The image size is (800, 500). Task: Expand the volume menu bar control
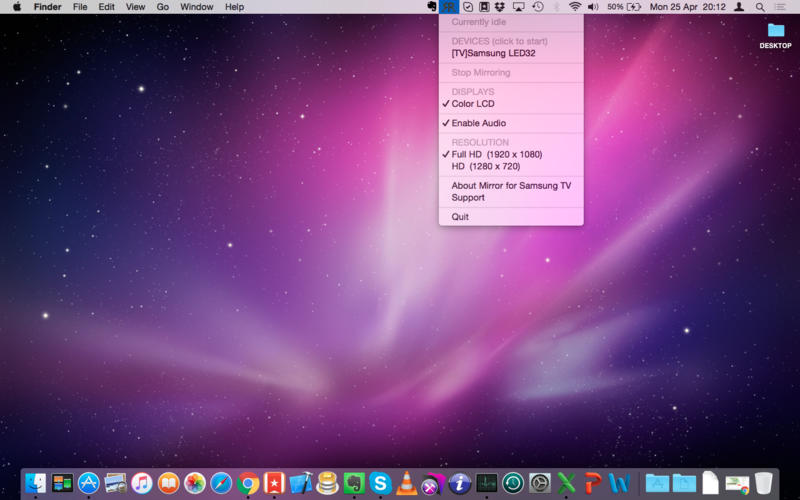click(593, 7)
